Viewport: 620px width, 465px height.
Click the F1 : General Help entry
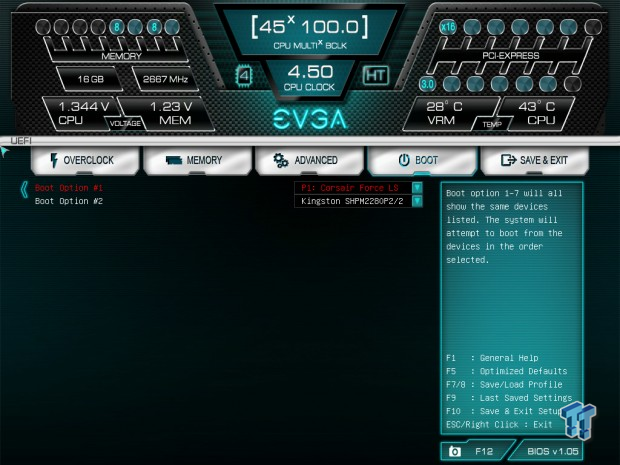point(492,358)
